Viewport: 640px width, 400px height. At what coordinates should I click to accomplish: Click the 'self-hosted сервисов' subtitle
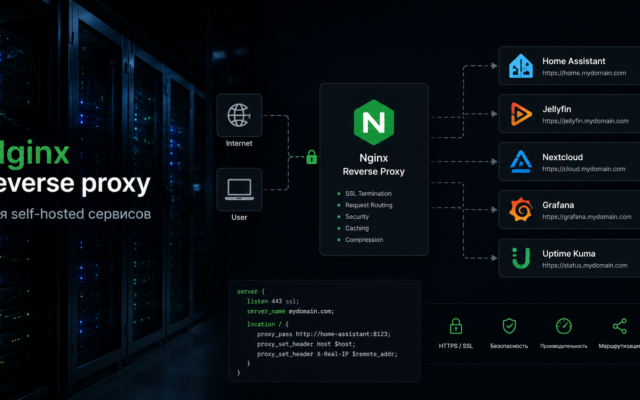[81, 214]
